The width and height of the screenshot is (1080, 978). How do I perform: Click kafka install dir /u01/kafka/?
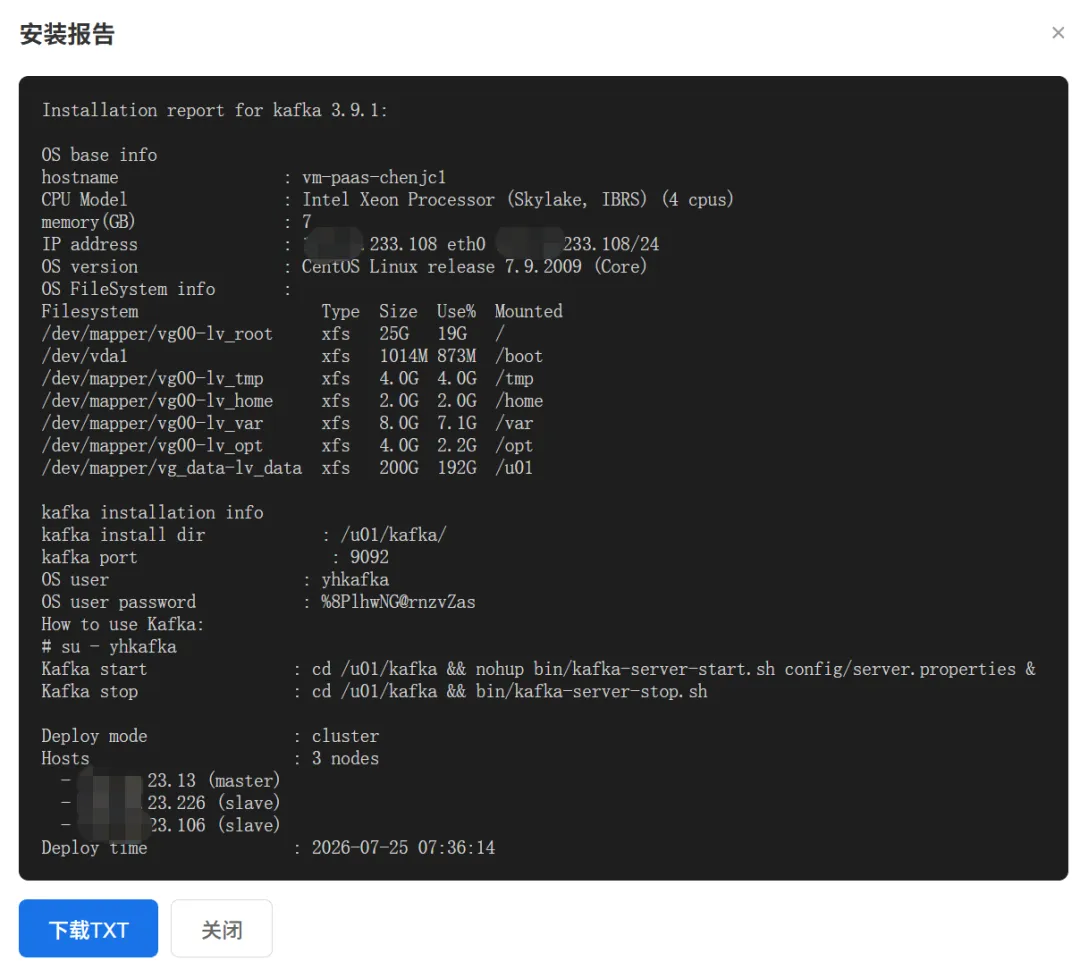tap(393, 534)
